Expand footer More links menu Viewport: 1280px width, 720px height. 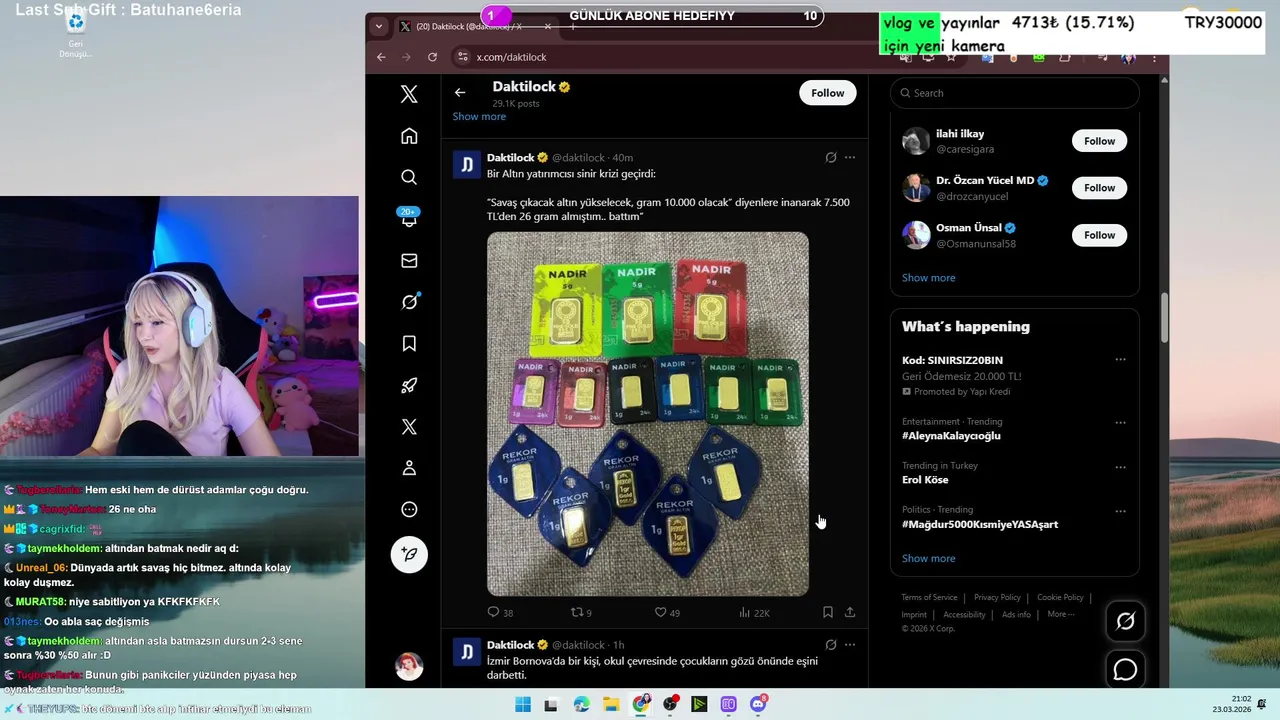coord(1060,614)
